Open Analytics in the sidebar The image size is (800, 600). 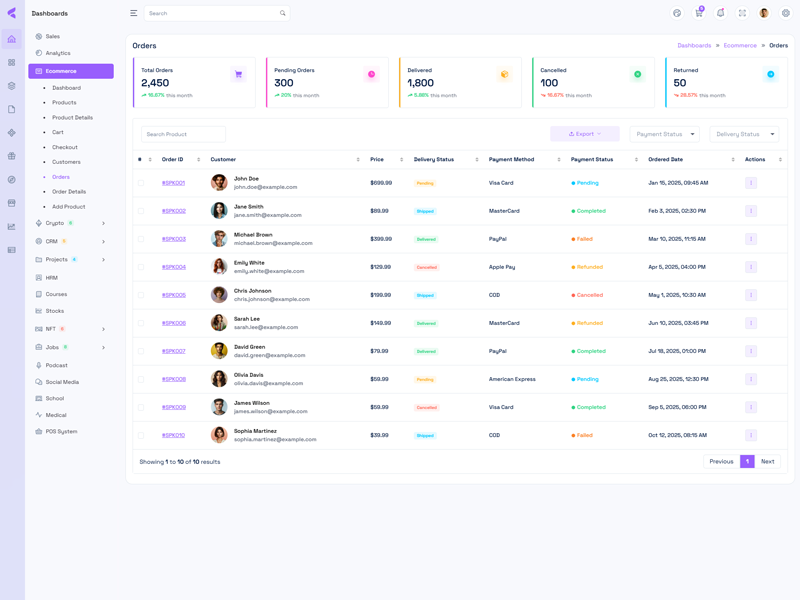(58, 53)
